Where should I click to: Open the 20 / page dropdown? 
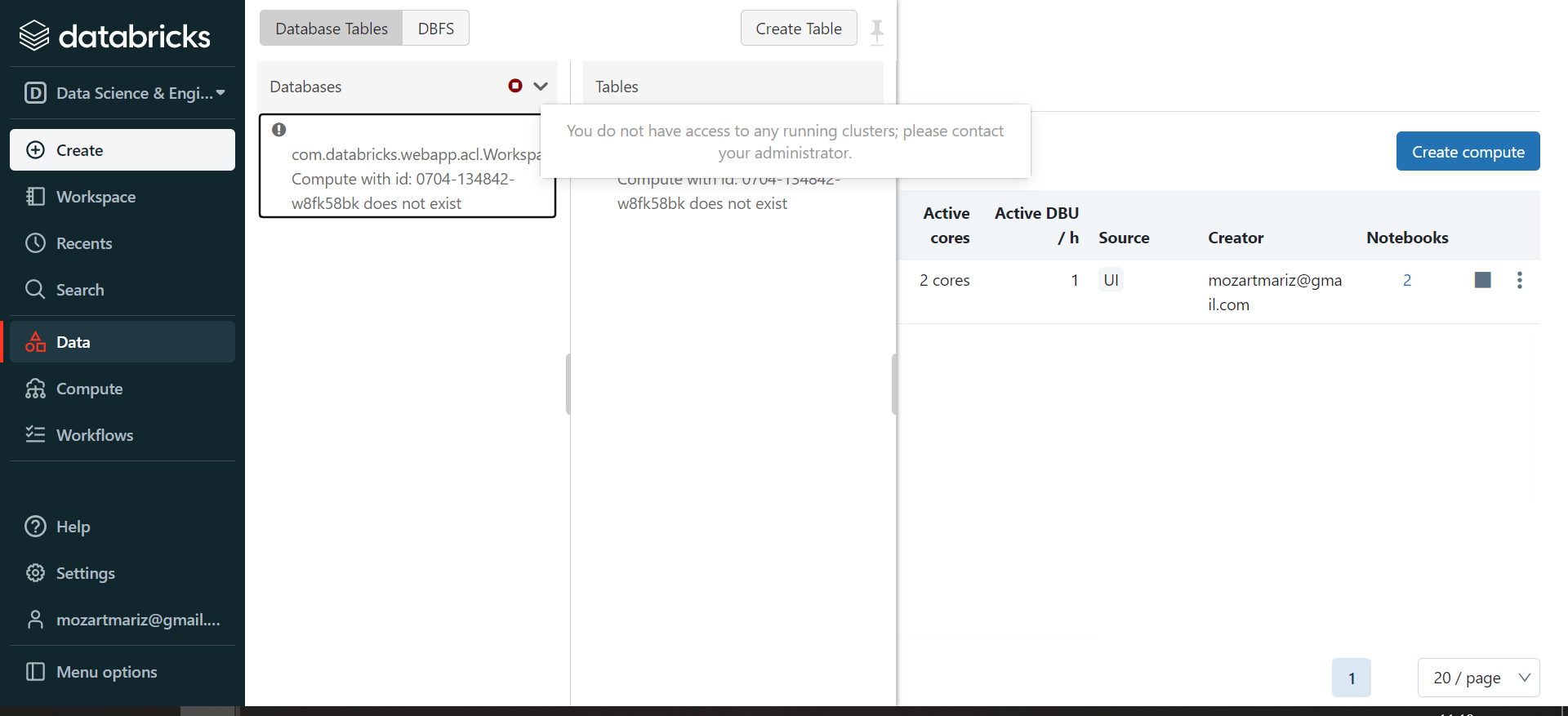point(1478,678)
